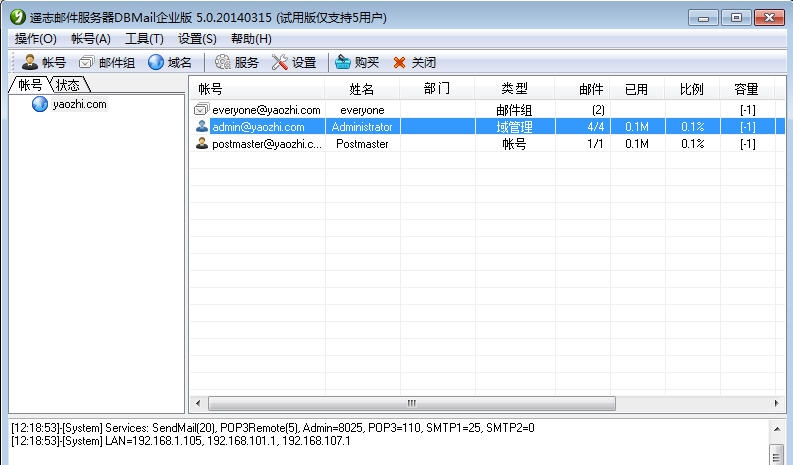Click the log line with LAN=192.168.1.105
This screenshot has height=465, width=793.
pyautogui.click(x=181, y=441)
